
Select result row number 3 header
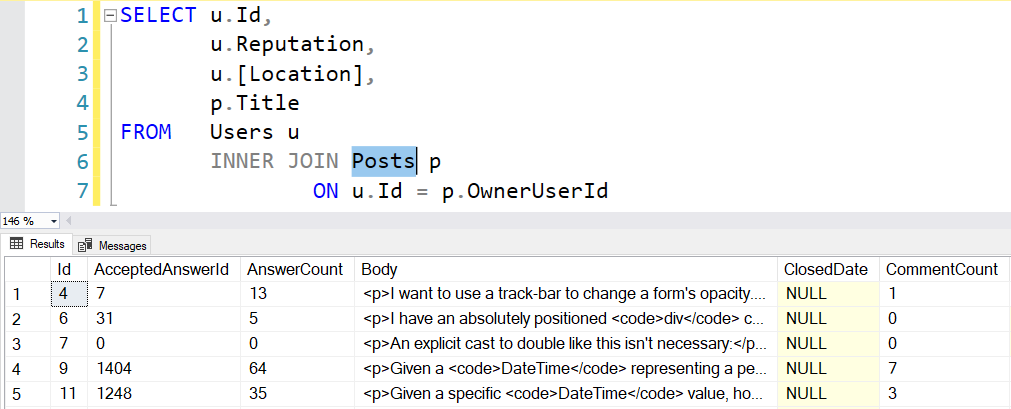click(x=27, y=344)
